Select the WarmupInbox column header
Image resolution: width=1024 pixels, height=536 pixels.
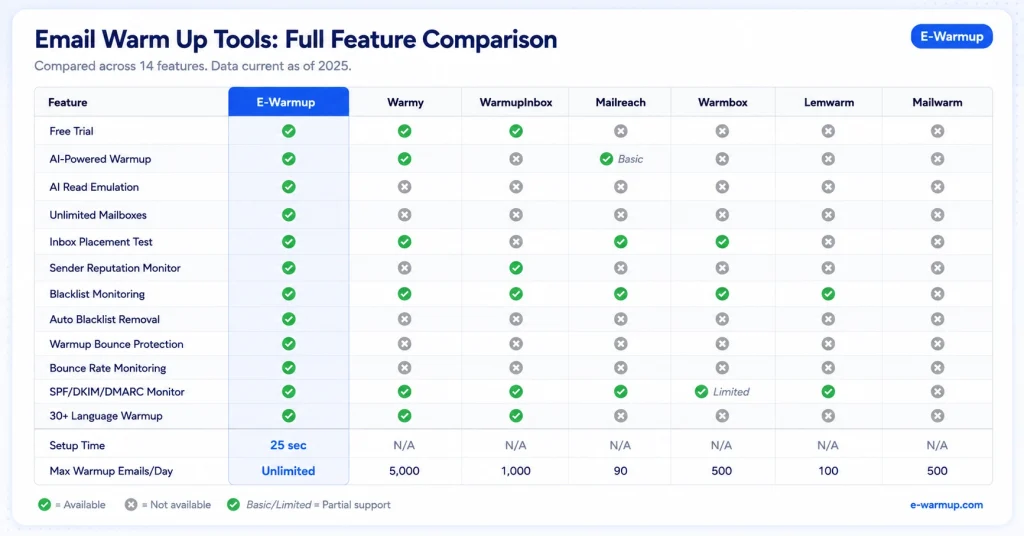point(515,102)
